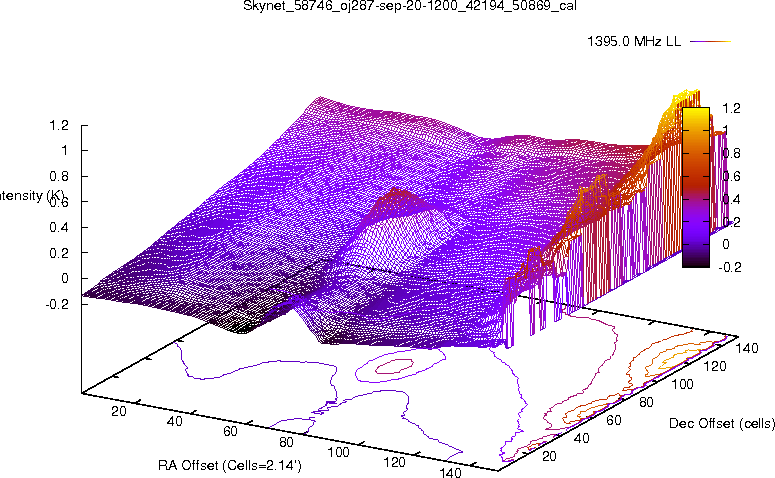This screenshot has width=775, height=478.
Task: Select the RA Offset (Cells=2.14') axis label
Action: [x=230, y=465]
